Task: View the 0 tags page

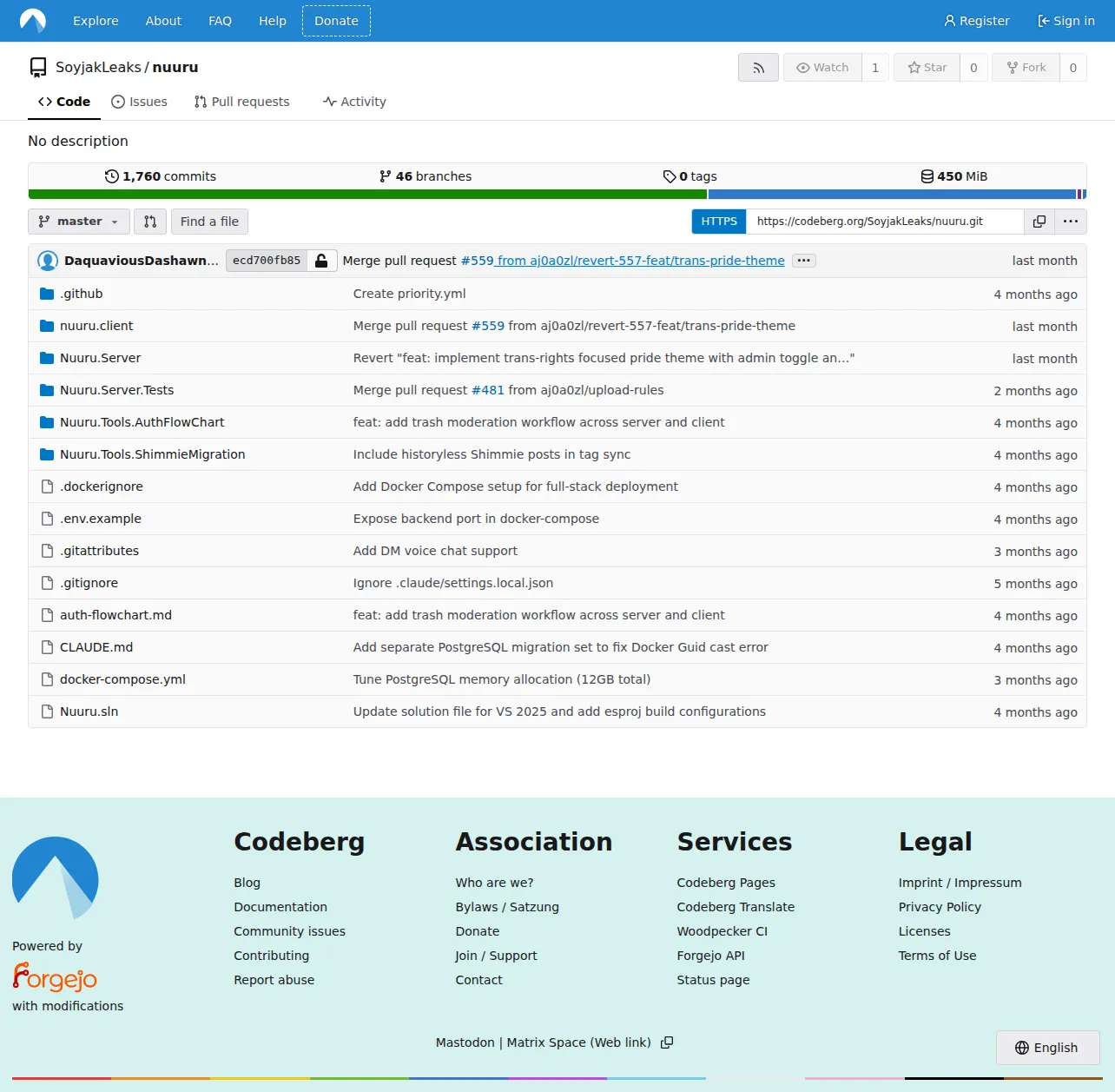Action: click(690, 176)
